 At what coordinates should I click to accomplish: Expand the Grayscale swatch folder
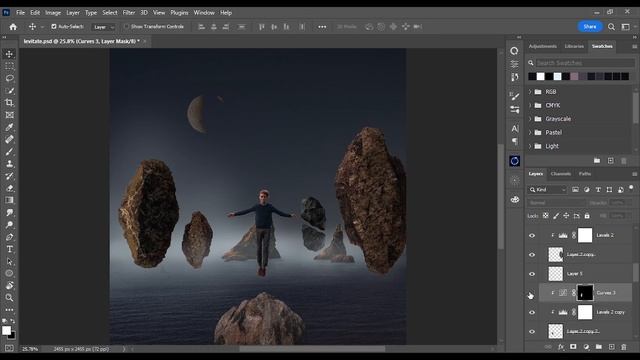coord(530,119)
